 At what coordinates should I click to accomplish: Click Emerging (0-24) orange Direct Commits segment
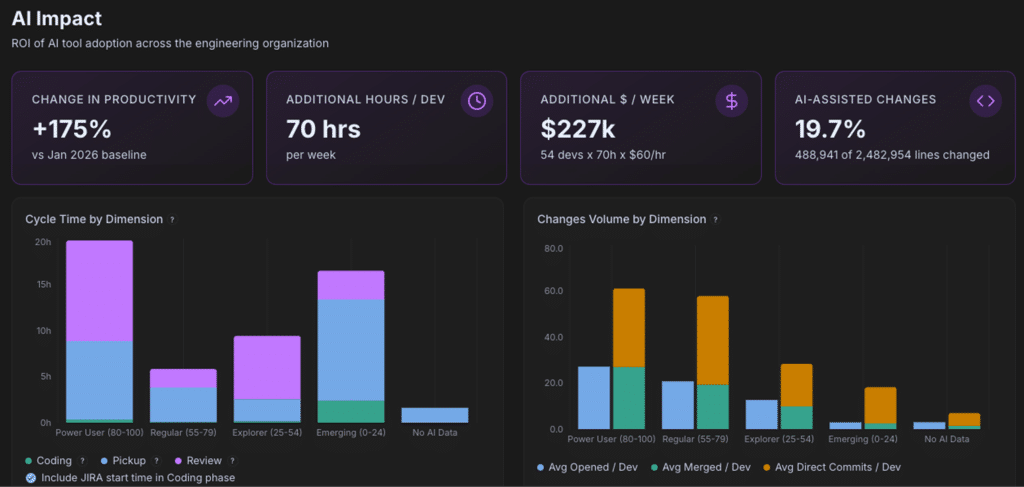880,405
